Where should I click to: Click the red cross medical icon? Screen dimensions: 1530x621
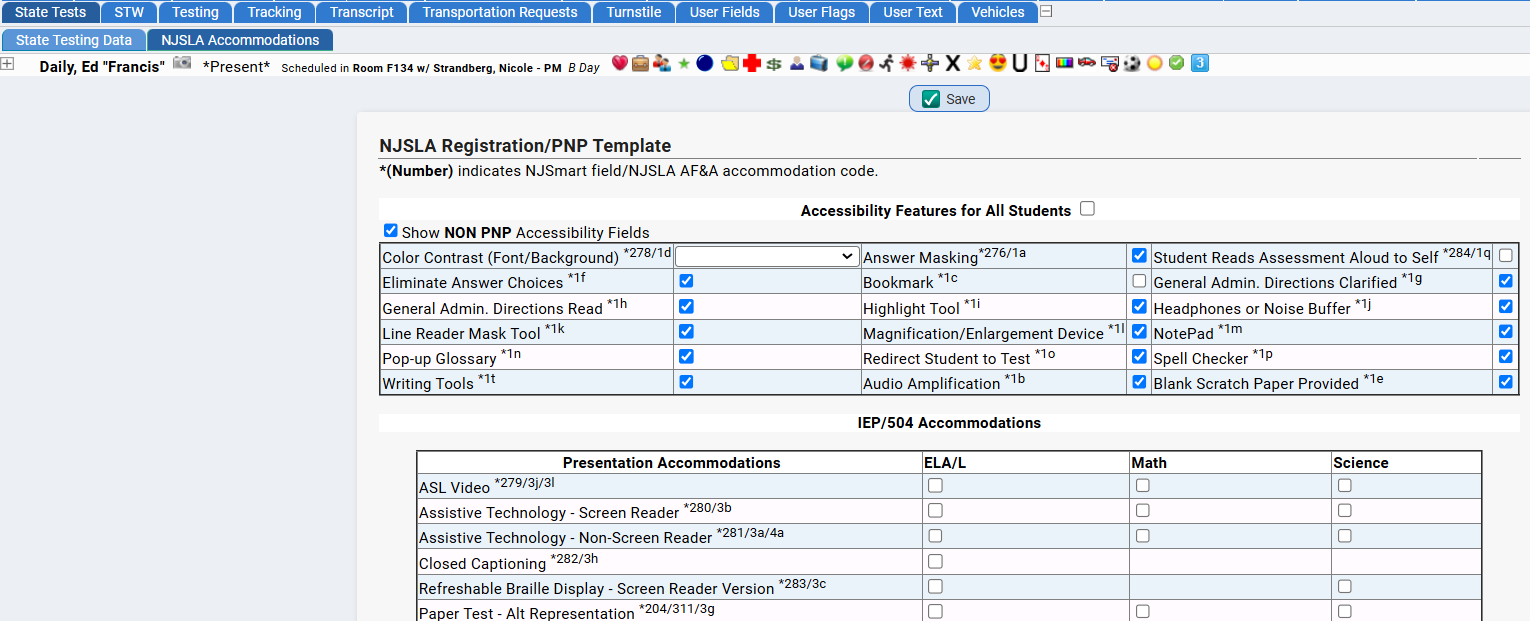[752, 63]
